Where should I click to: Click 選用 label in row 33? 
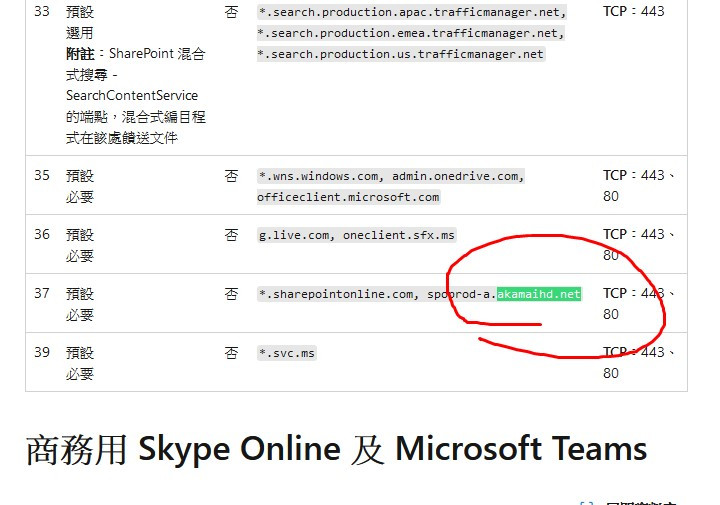(80, 33)
